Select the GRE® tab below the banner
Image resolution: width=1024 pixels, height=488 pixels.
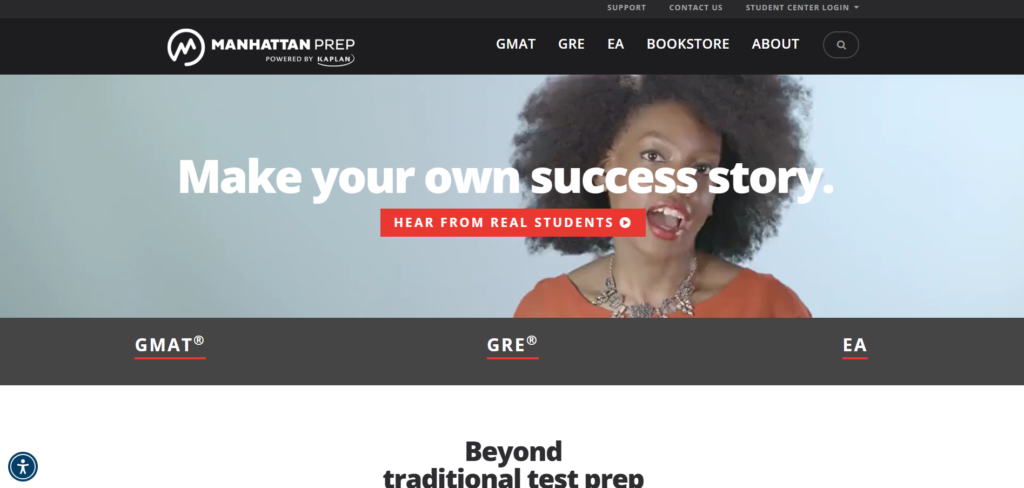[512, 346]
